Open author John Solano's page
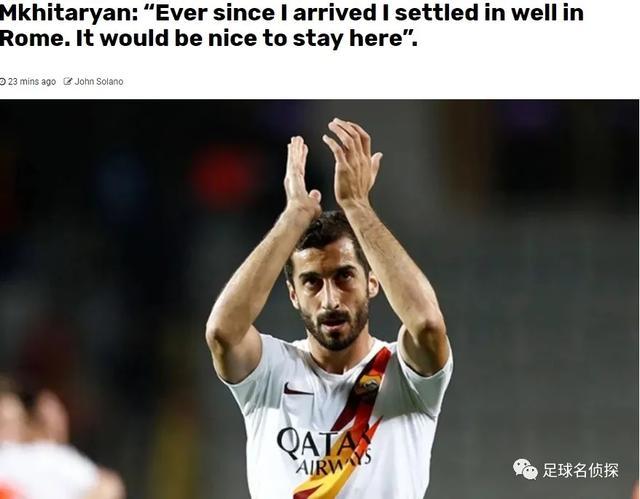Screen dimensions: 640x499 point(99,82)
